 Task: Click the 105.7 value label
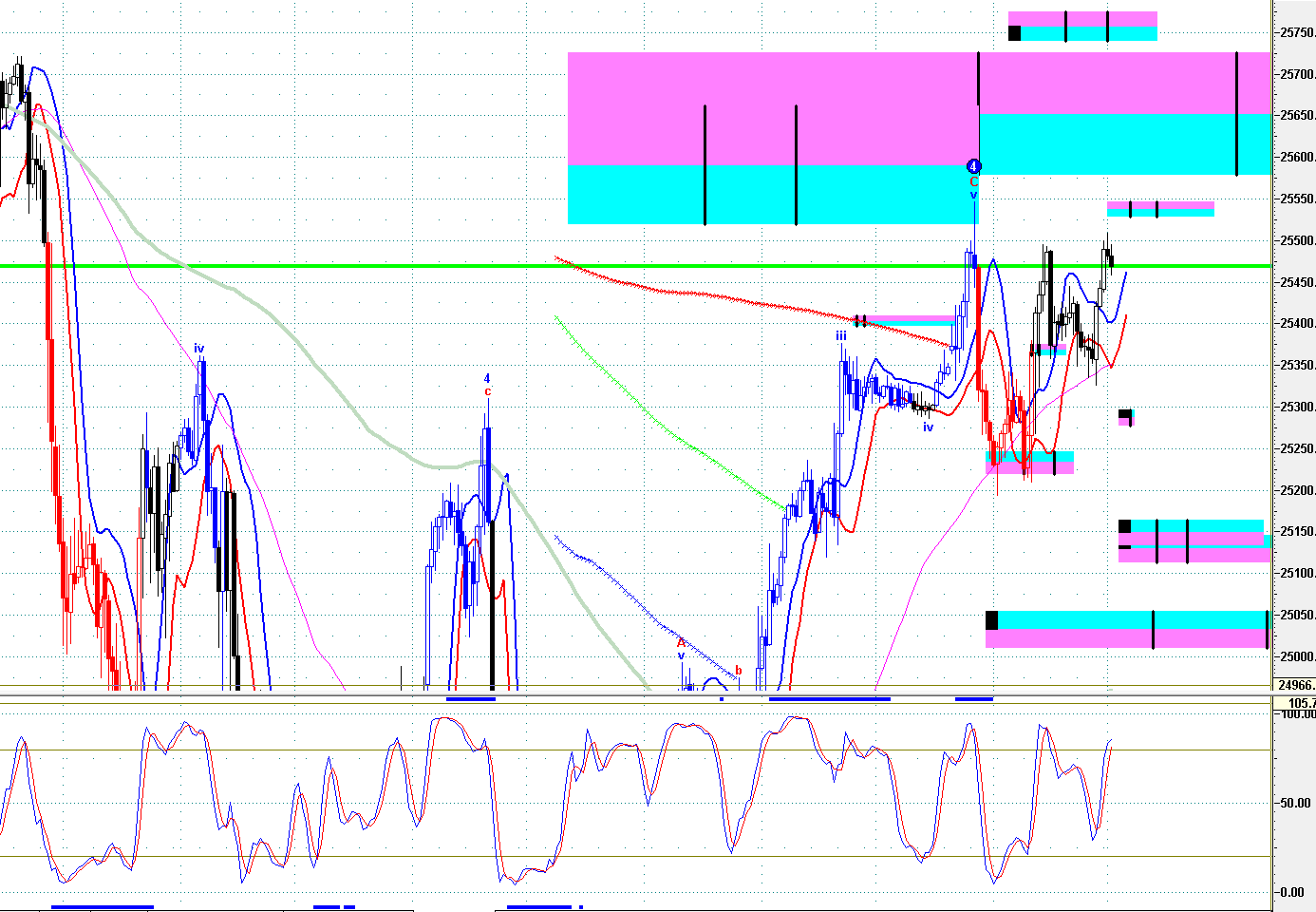tap(1301, 703)
